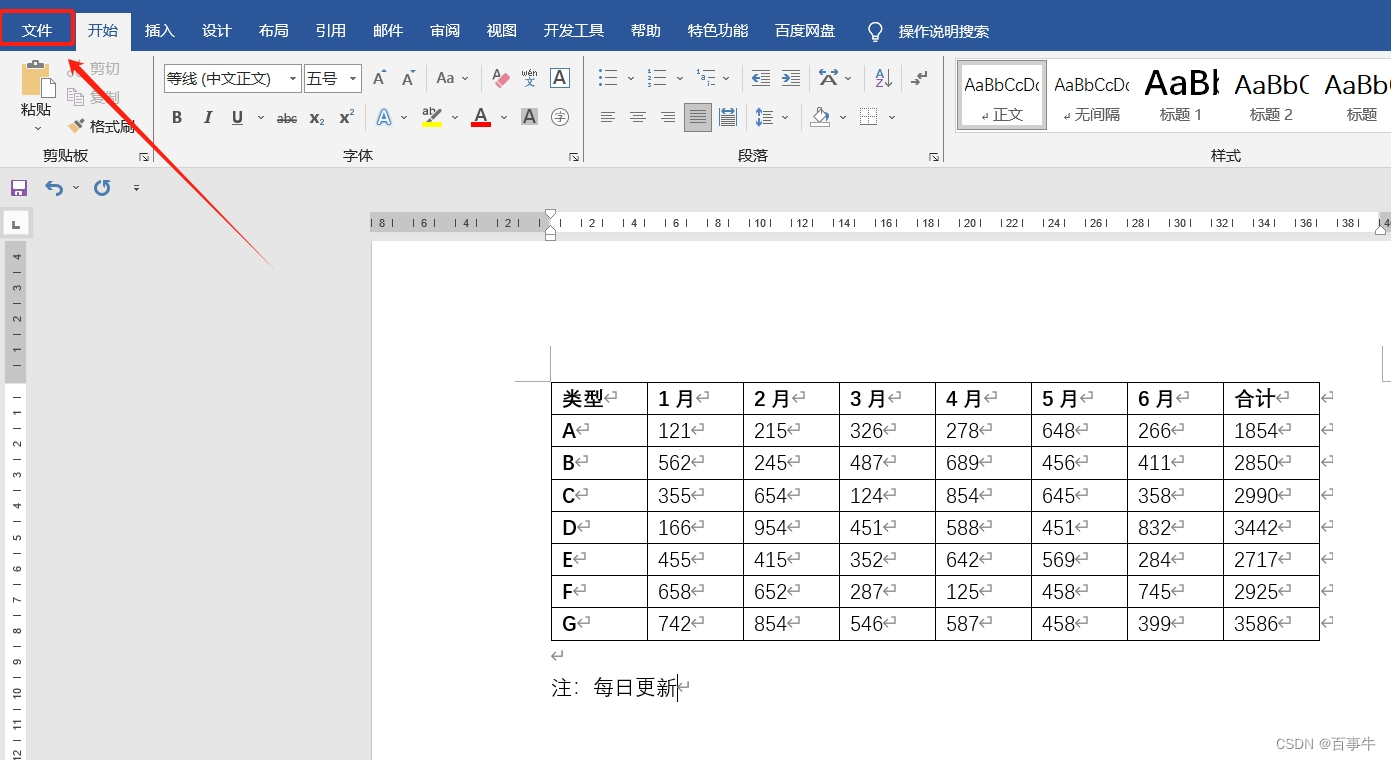Open the customize quick access toolbar dropdown
Screen dimensions: 1391x760
(x=136, y=188)
